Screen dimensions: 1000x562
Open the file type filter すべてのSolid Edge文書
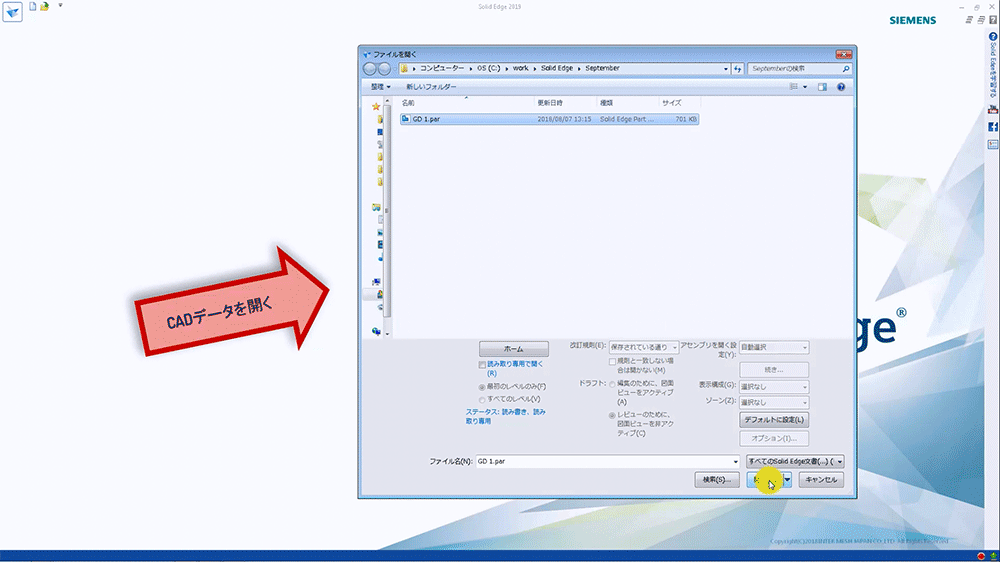click(795, 461)
